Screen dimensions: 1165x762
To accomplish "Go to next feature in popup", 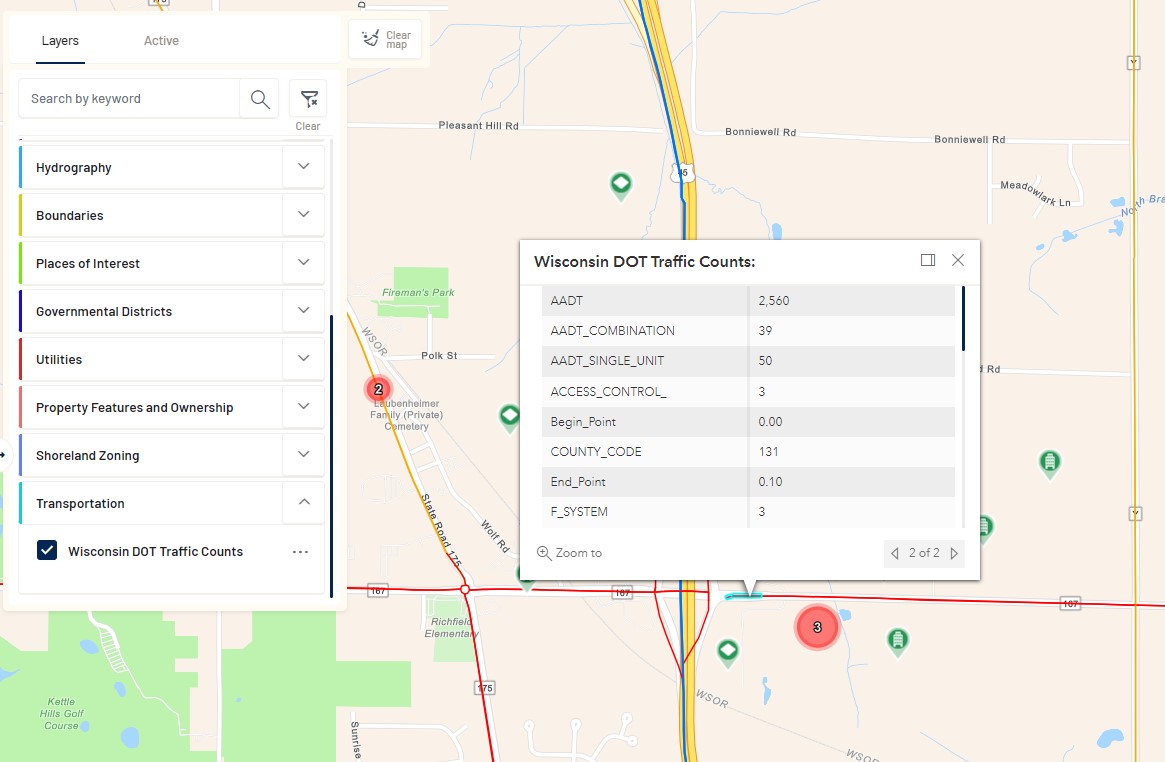I will [x=954, y=553].
